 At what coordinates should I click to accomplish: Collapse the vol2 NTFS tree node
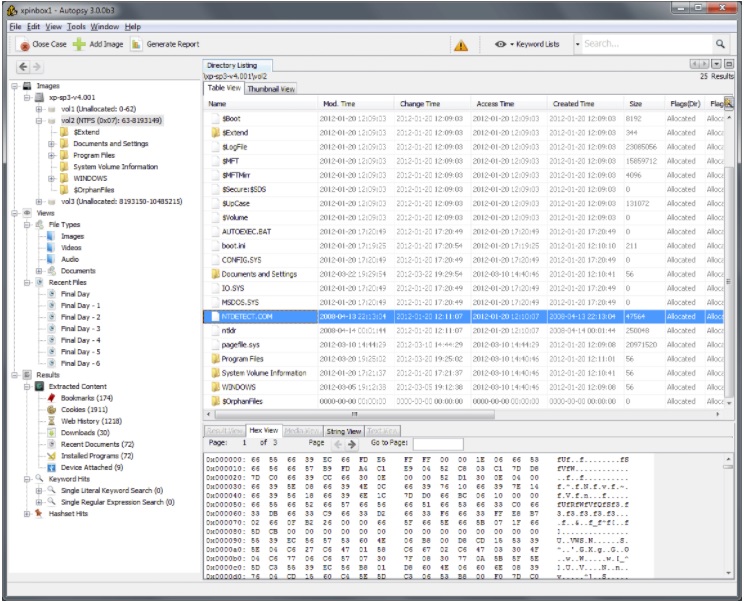[40, 120]
